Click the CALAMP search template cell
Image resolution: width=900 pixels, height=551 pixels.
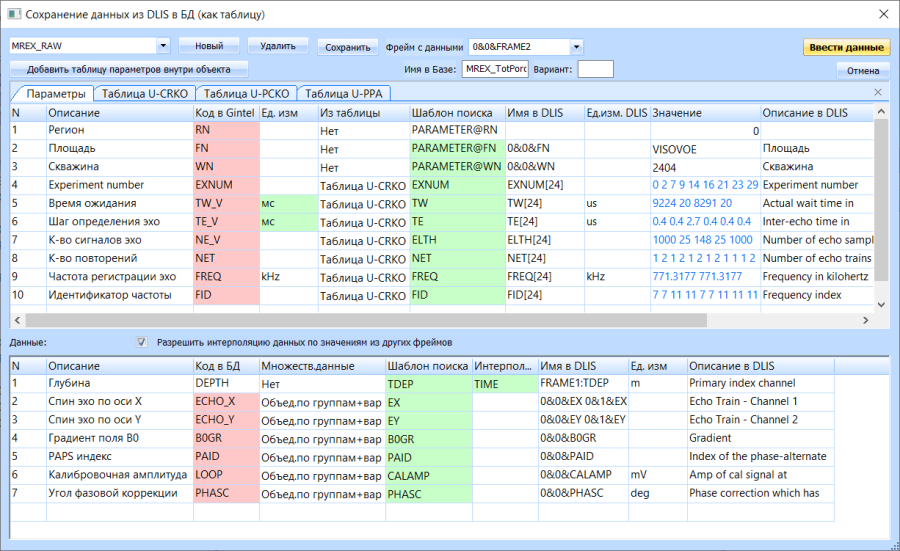(429, 476)
